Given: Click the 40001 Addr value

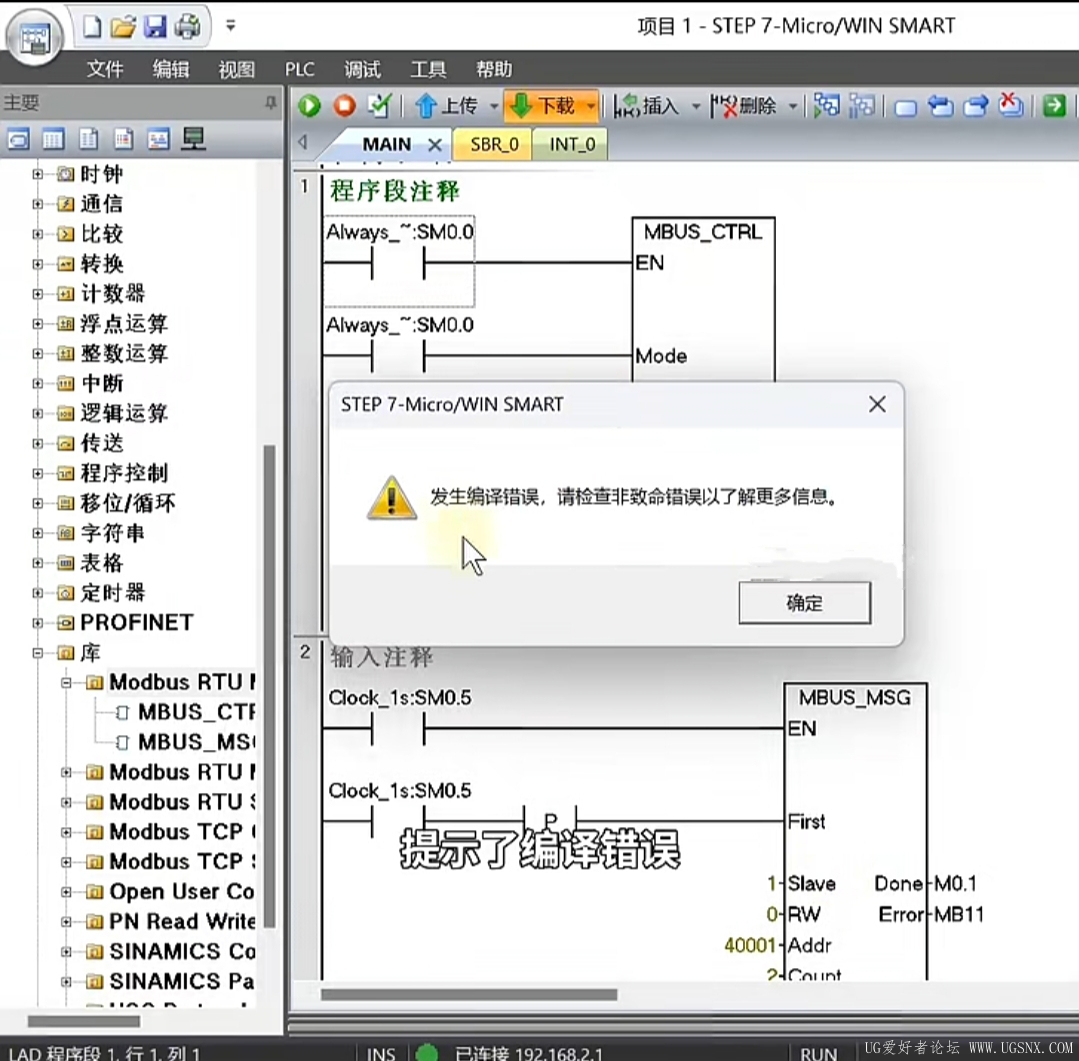Looking at the screenshot, I should coord(749,945).
